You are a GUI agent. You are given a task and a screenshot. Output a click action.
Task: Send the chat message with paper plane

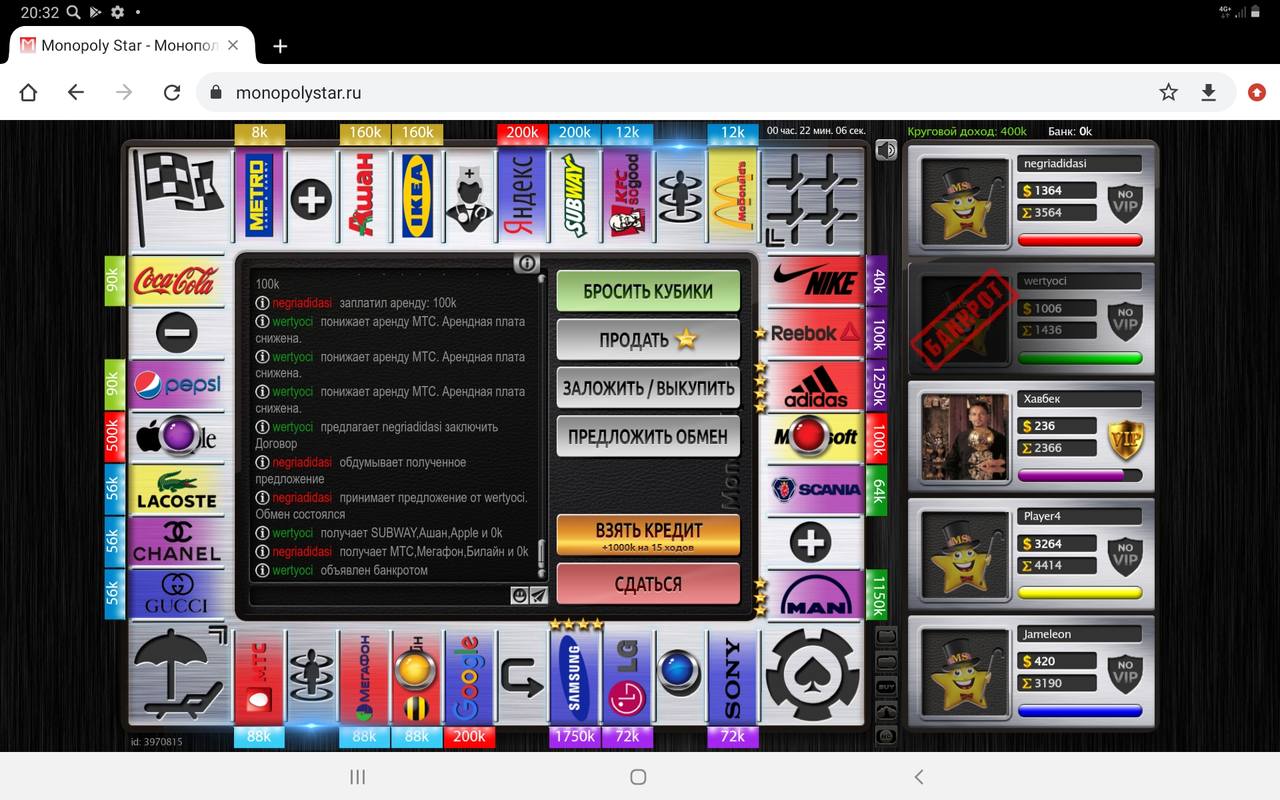point(539,595)
